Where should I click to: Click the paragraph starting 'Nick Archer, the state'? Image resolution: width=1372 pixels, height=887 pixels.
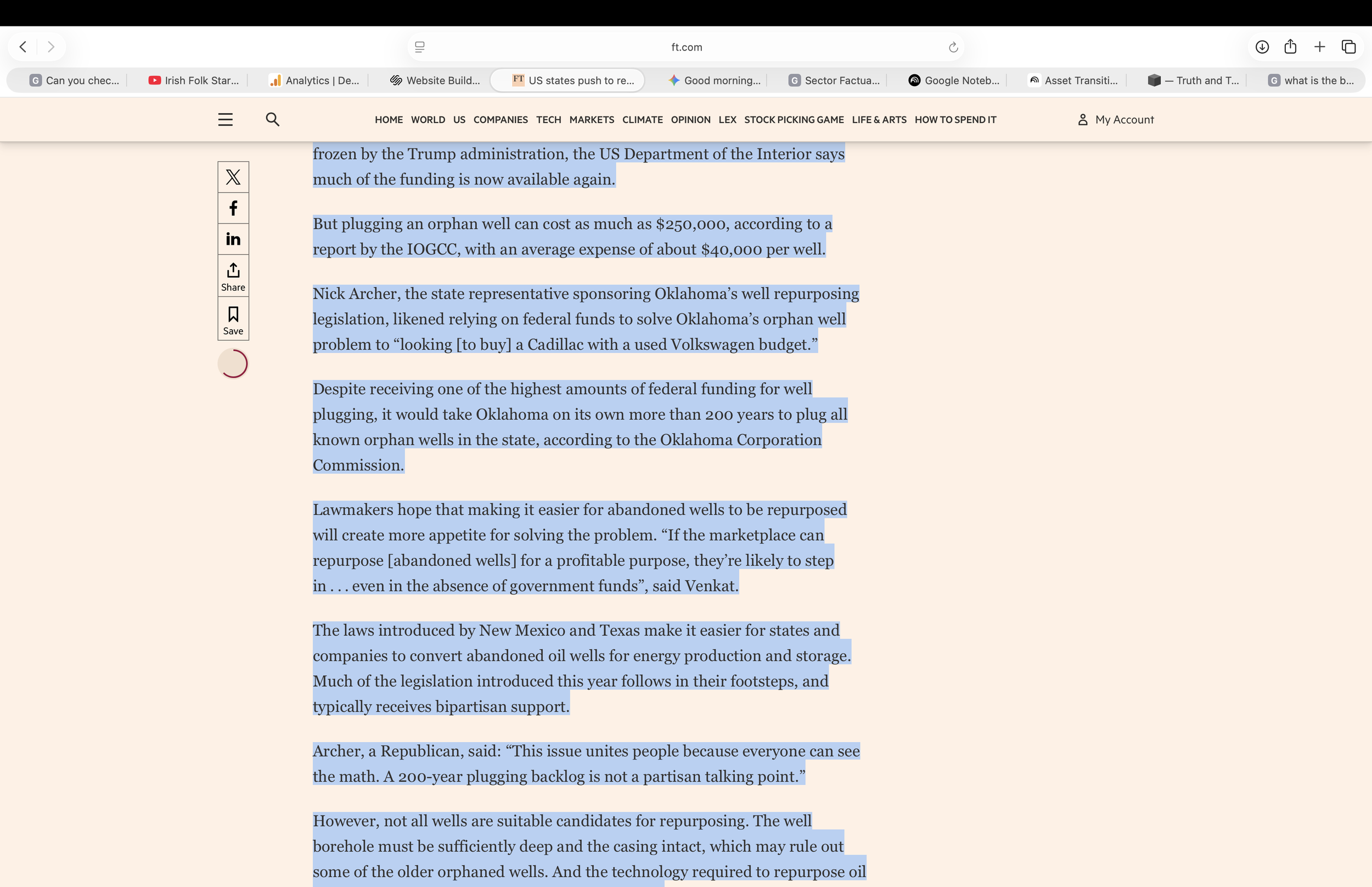point(586,319)
